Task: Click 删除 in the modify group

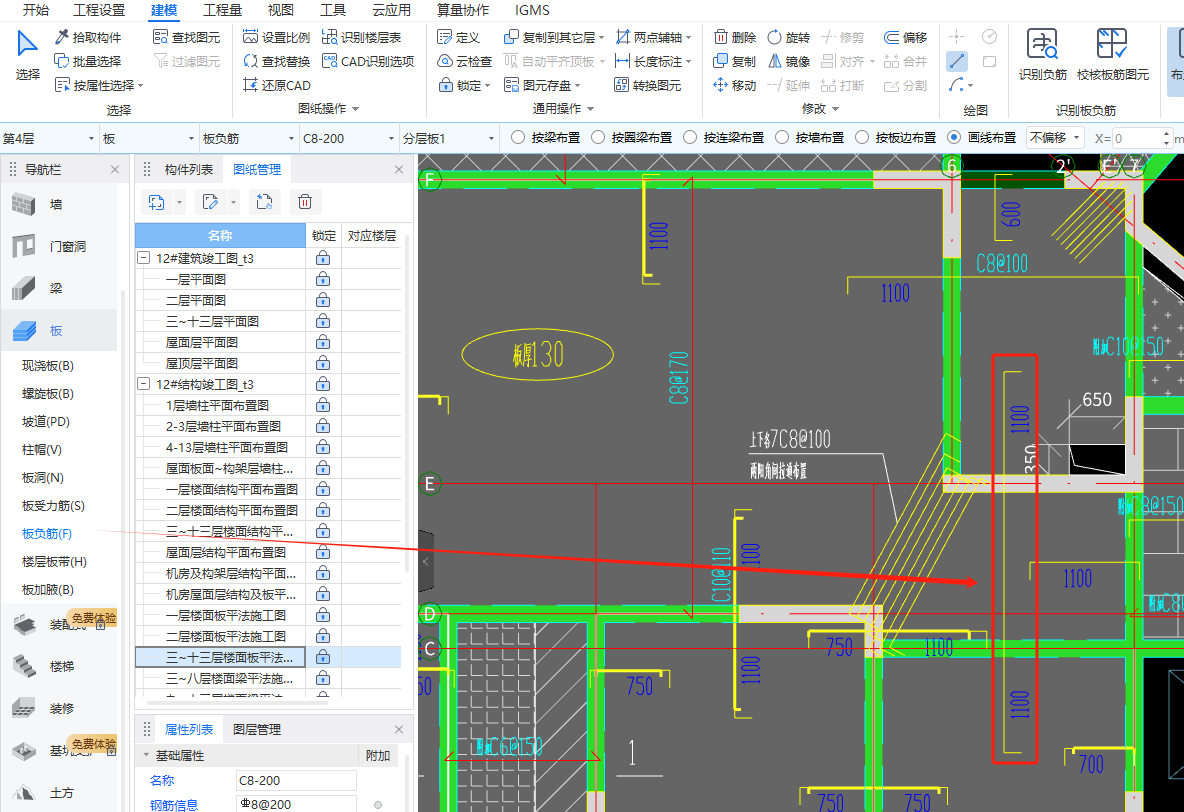Action: 735,37
